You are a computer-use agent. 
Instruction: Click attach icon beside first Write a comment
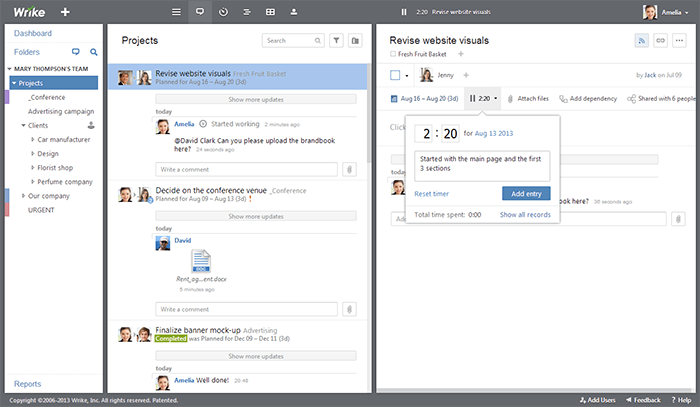point(350,170)
